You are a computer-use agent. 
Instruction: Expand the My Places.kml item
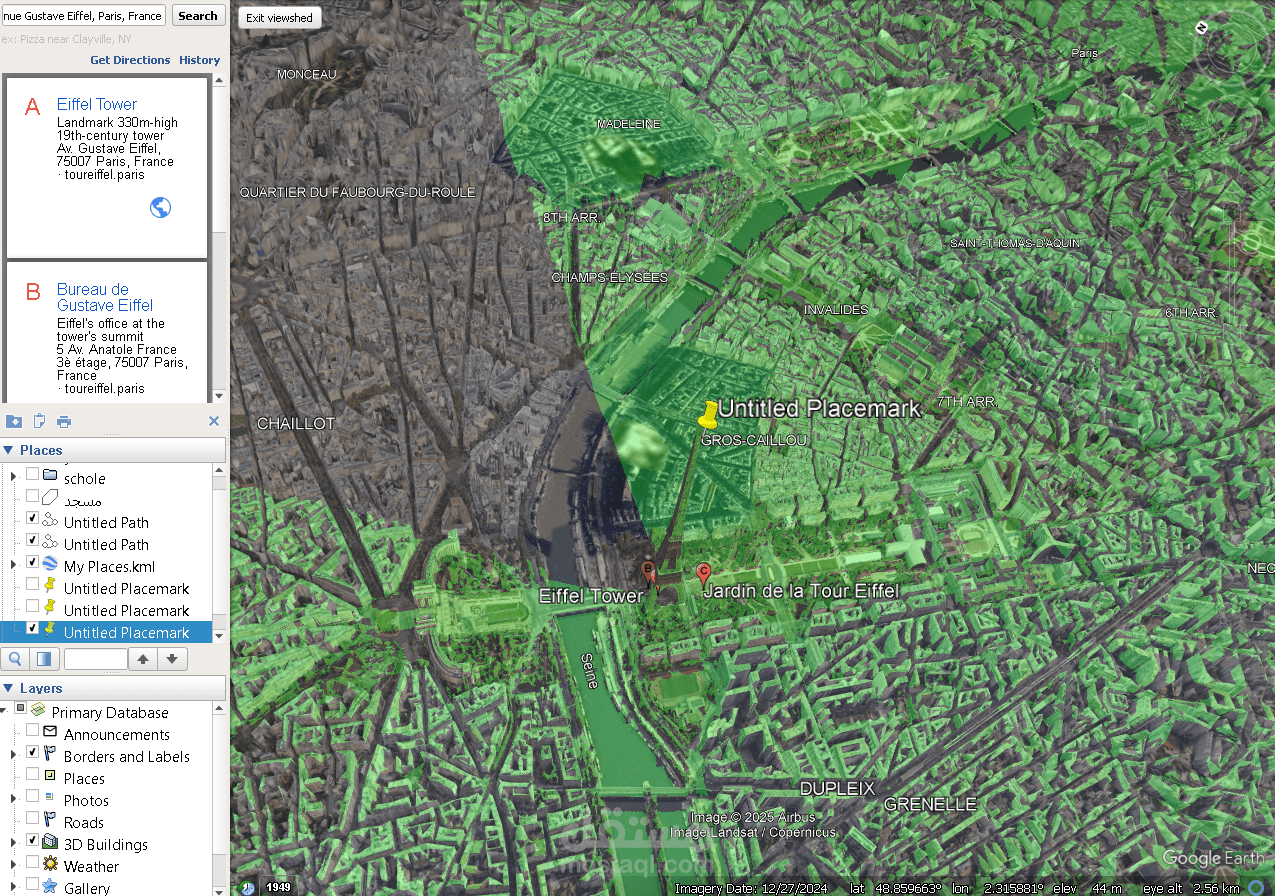point(14,565)
